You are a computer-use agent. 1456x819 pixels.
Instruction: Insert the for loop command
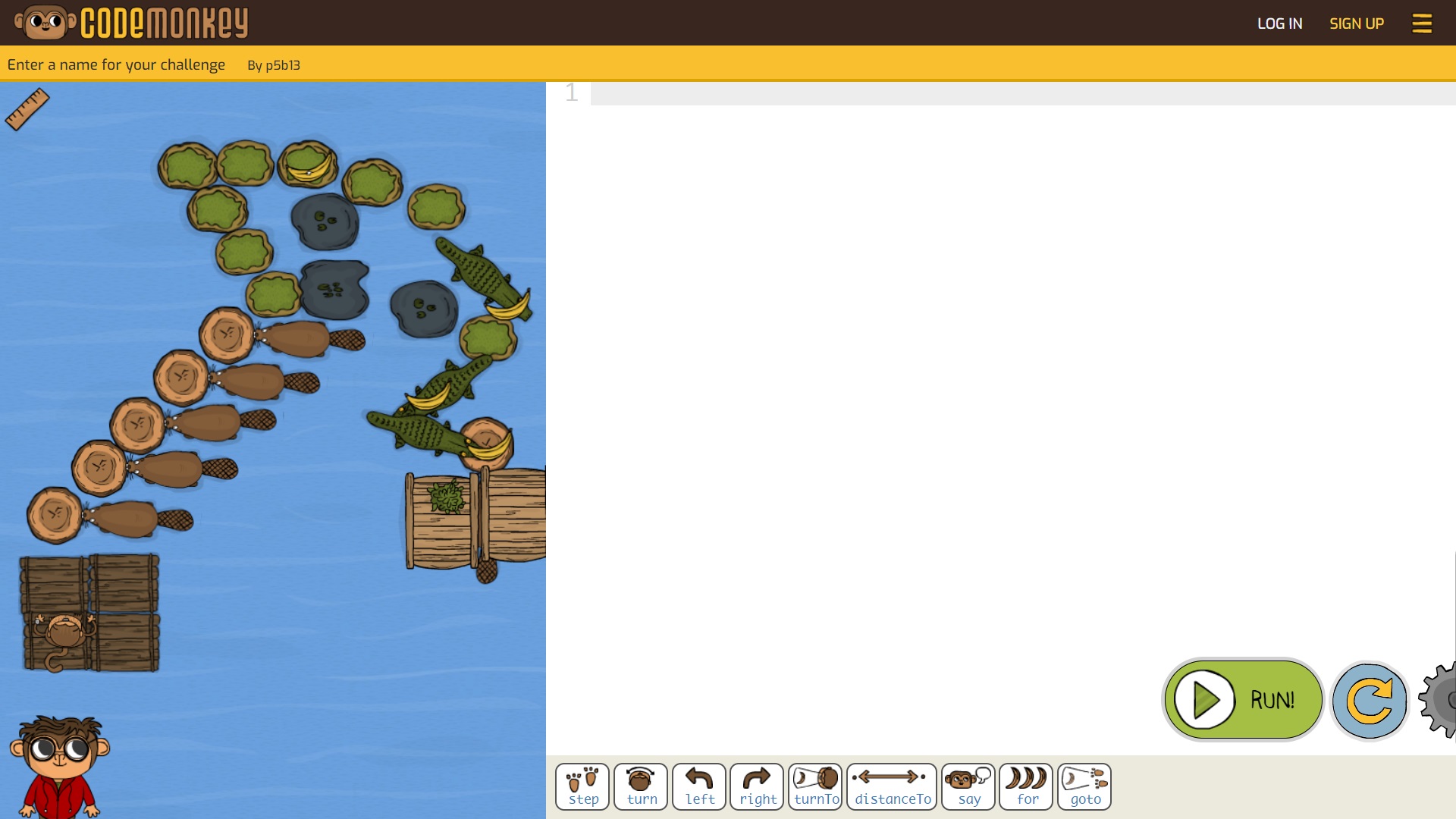pyautogui.click(x=1026, y=786)
